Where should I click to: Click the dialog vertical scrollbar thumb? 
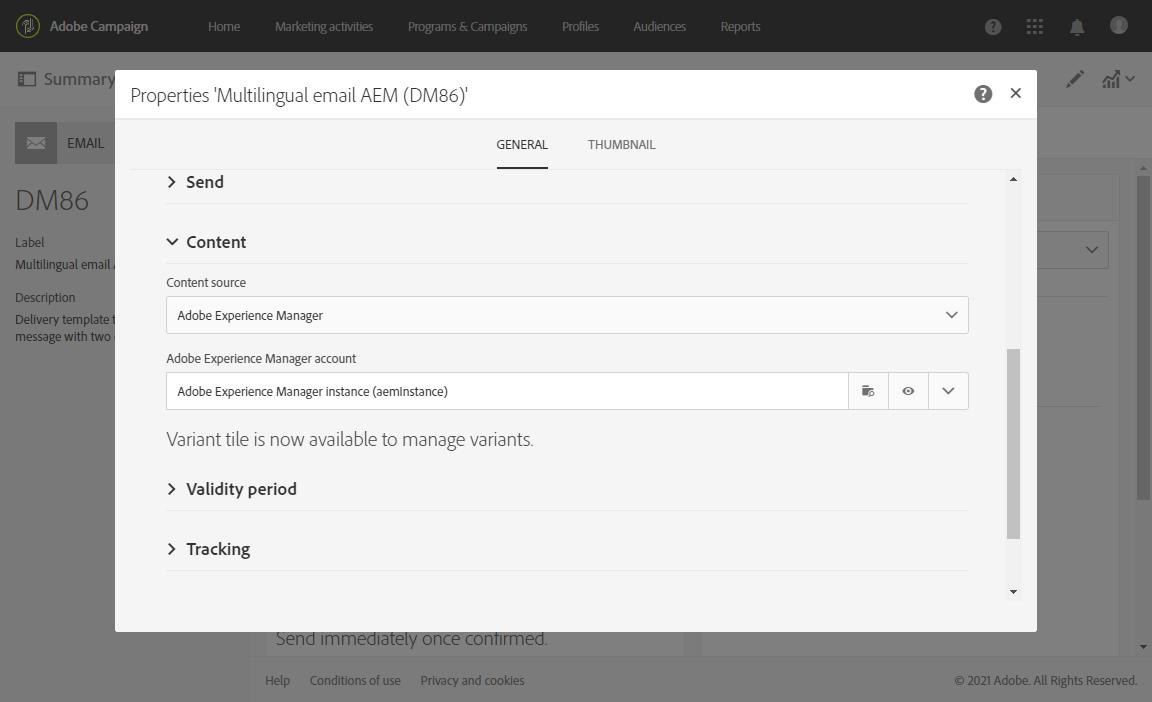click(x=1013, y=444)
